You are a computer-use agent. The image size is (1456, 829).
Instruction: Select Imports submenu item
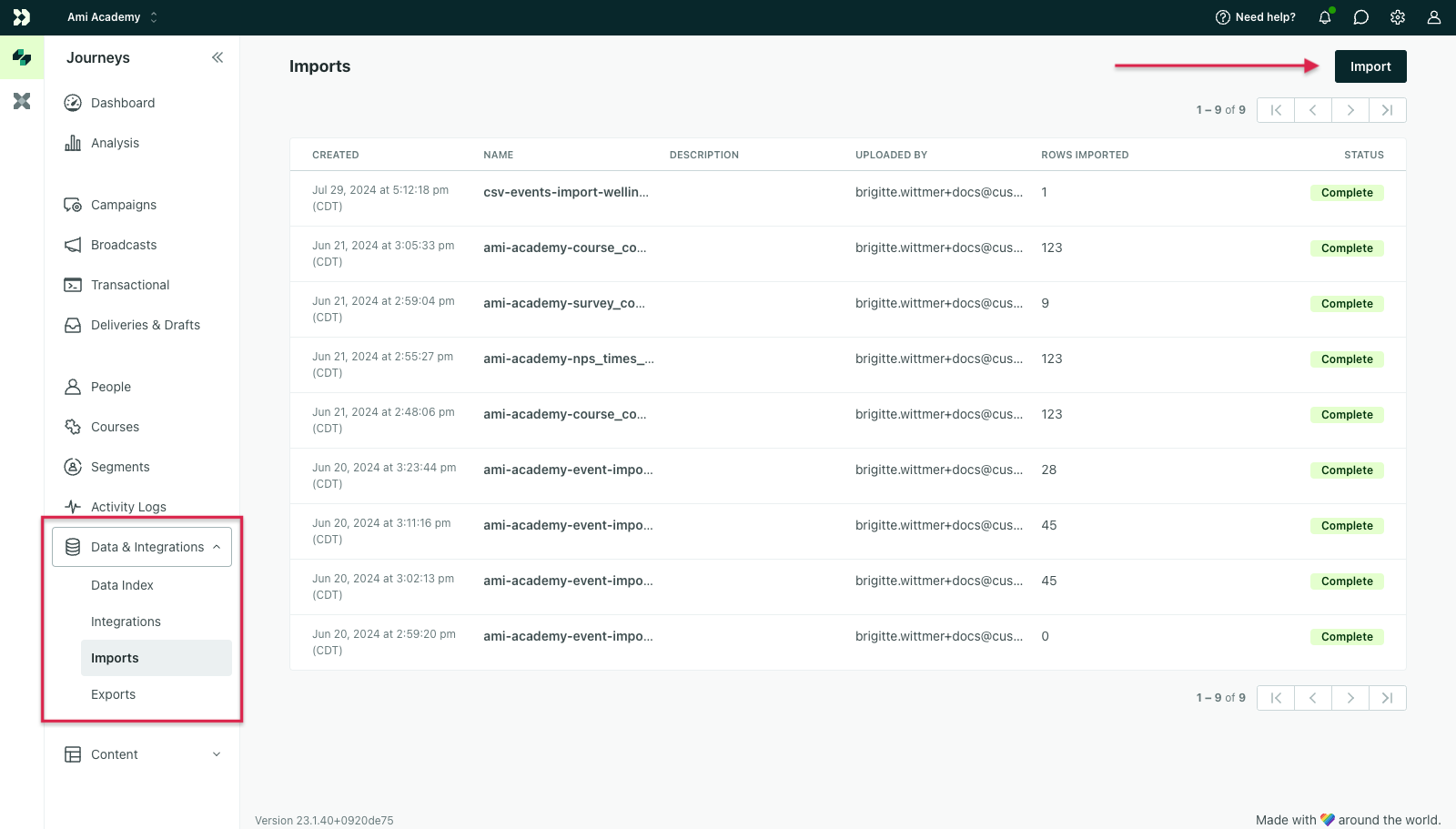click(x=157, y=658)
